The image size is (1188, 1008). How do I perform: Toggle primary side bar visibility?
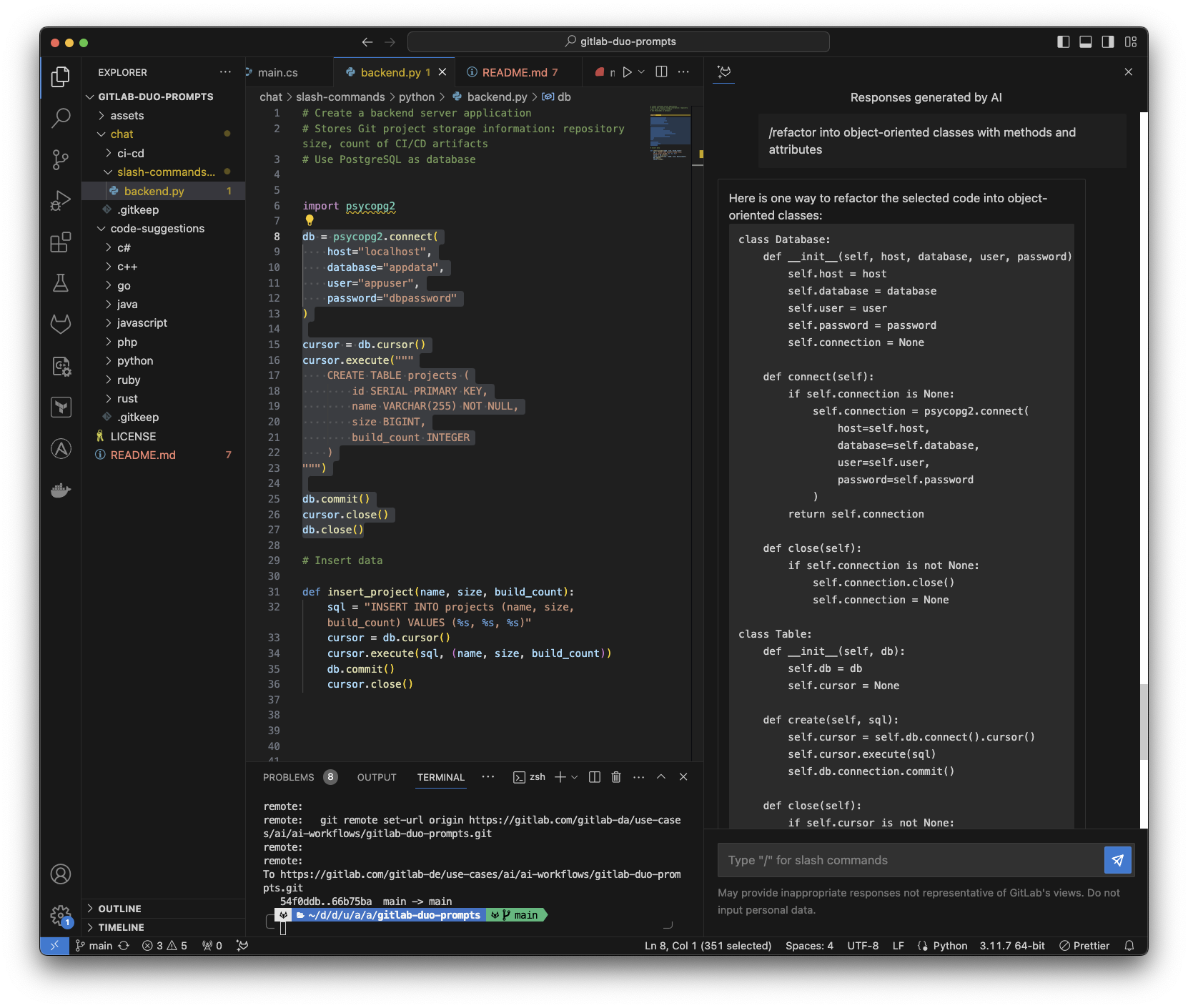point(1064,42)
